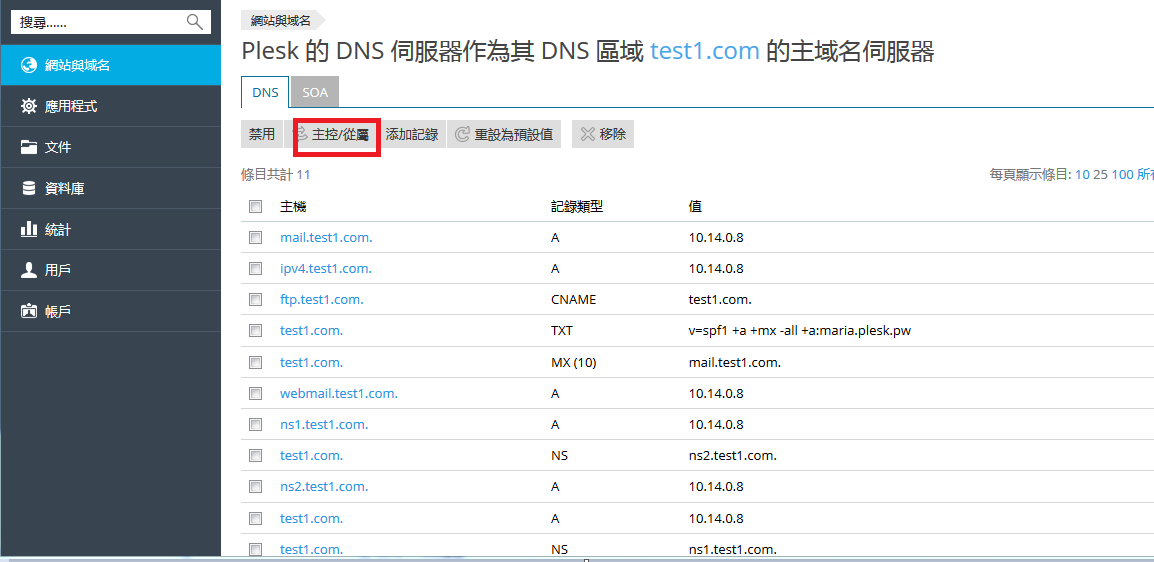Click the 條目共計 11 total count text
This screenshot has width=1154, height=562.
[x=276, y=175]
